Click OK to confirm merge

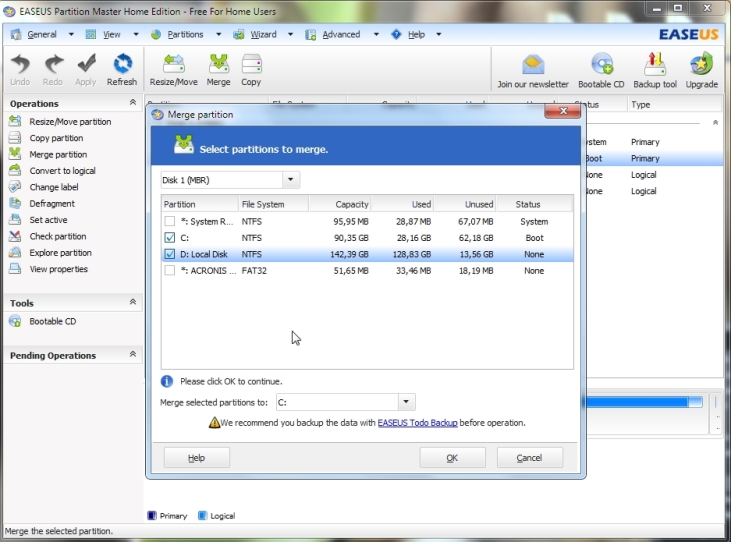[452, 458]
